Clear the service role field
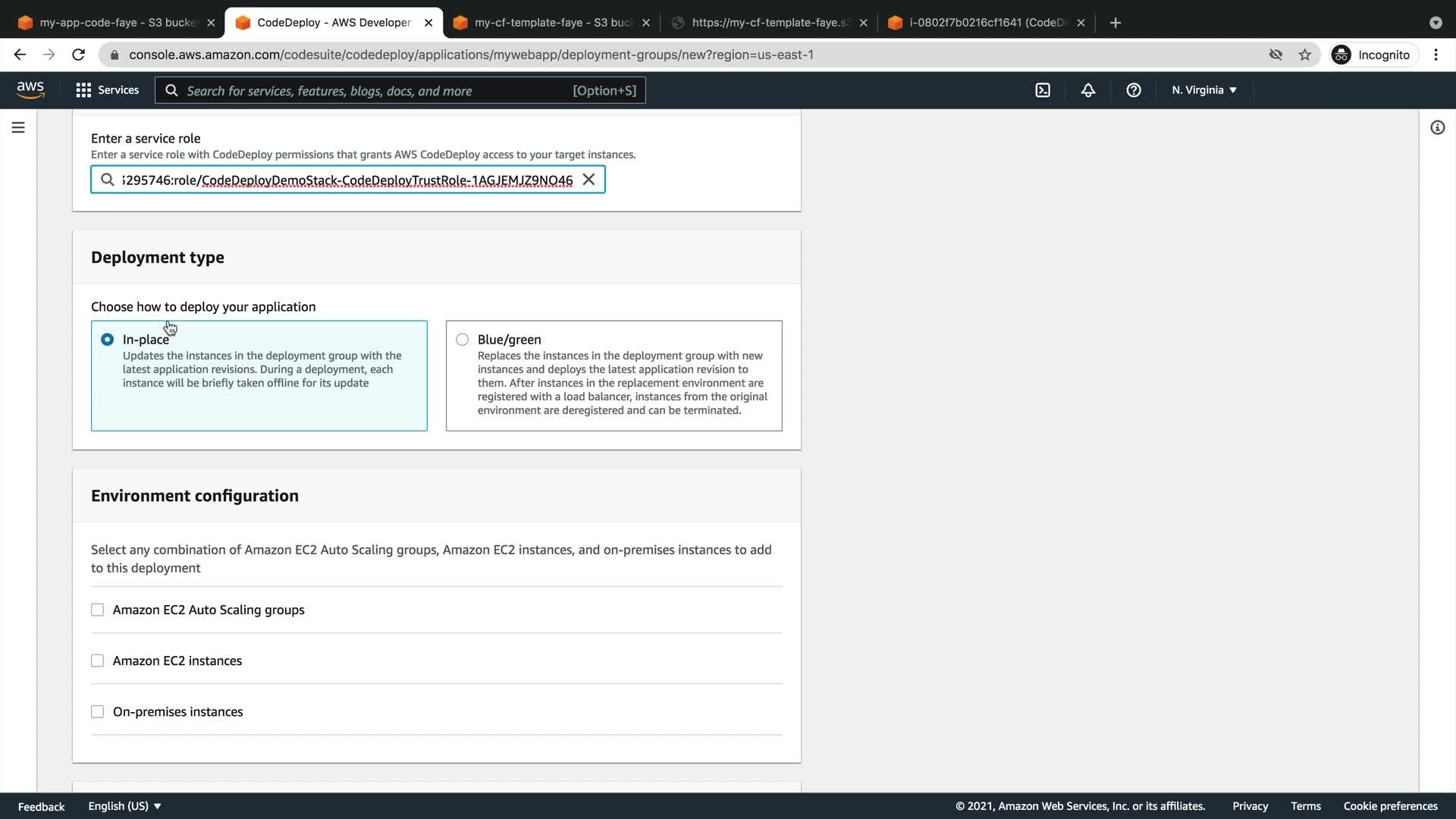1456x819 pixels. [588, 180]
